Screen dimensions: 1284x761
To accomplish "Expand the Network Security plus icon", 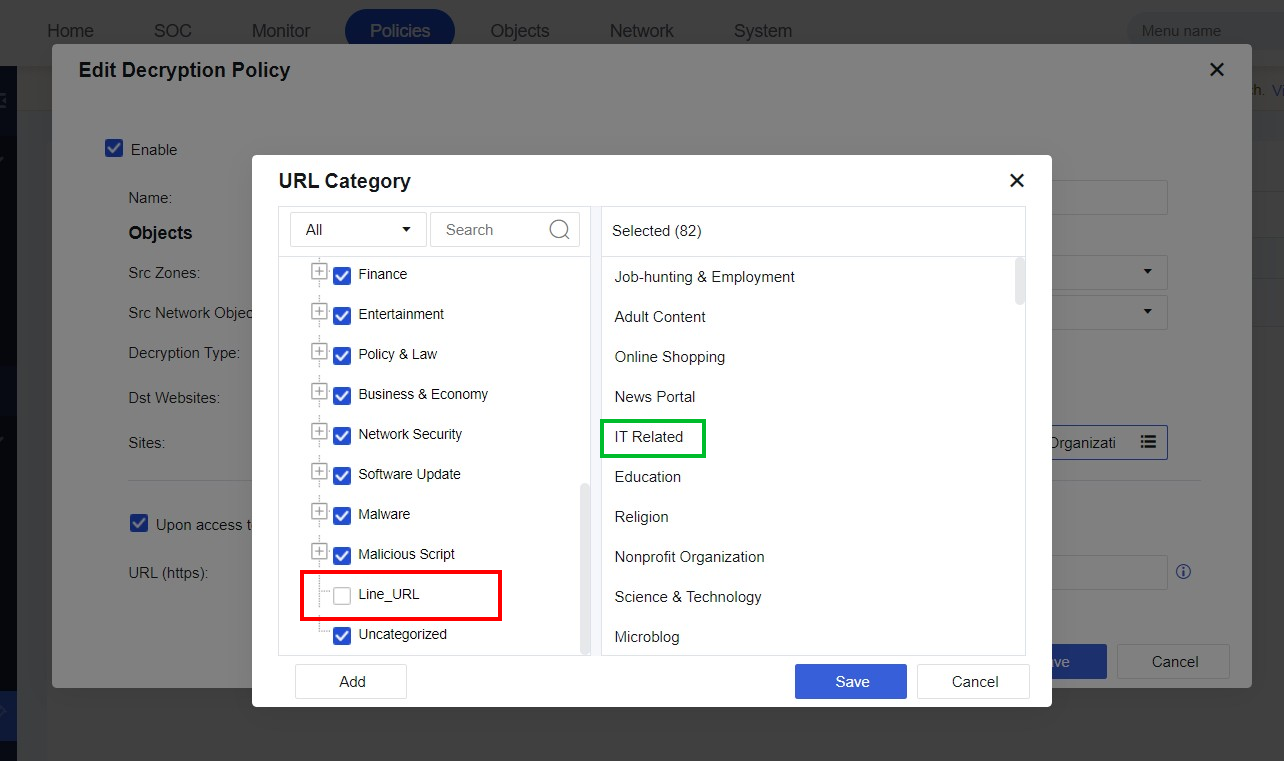I will pos(319,431).
